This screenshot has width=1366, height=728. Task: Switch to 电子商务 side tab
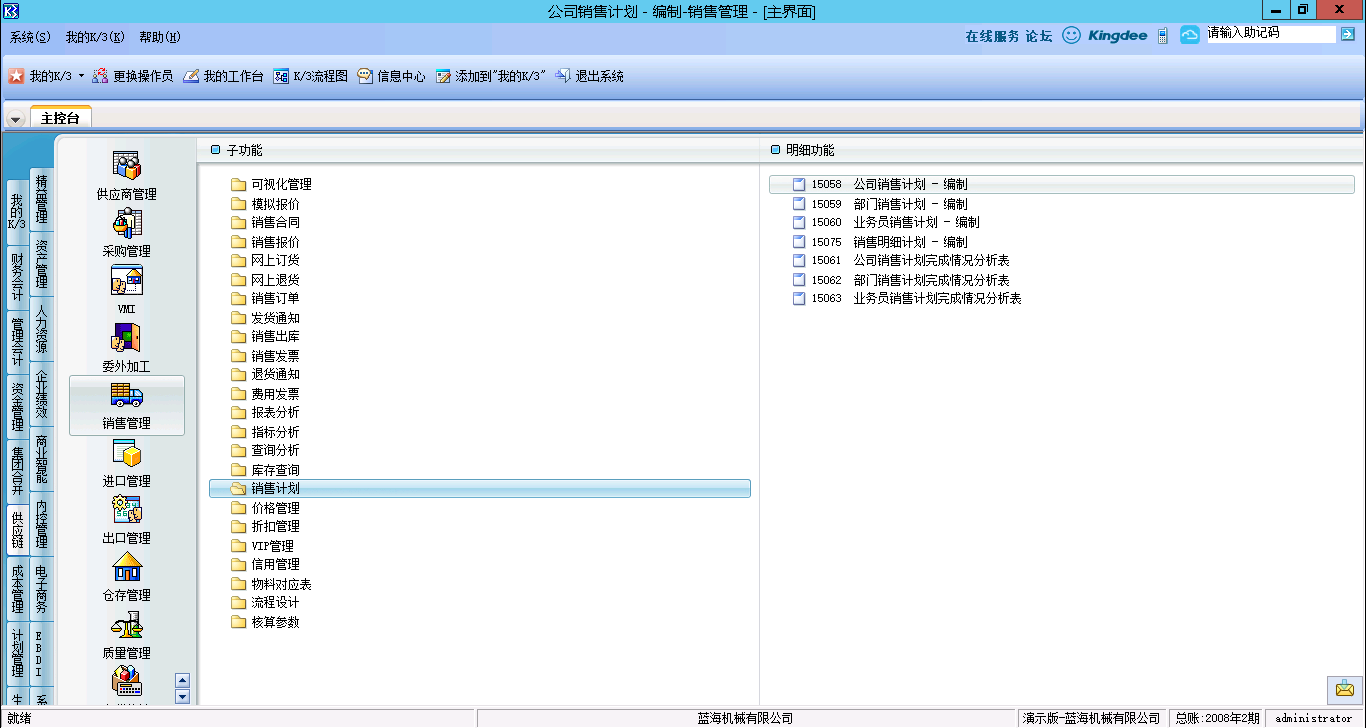(x=42, y=589)
